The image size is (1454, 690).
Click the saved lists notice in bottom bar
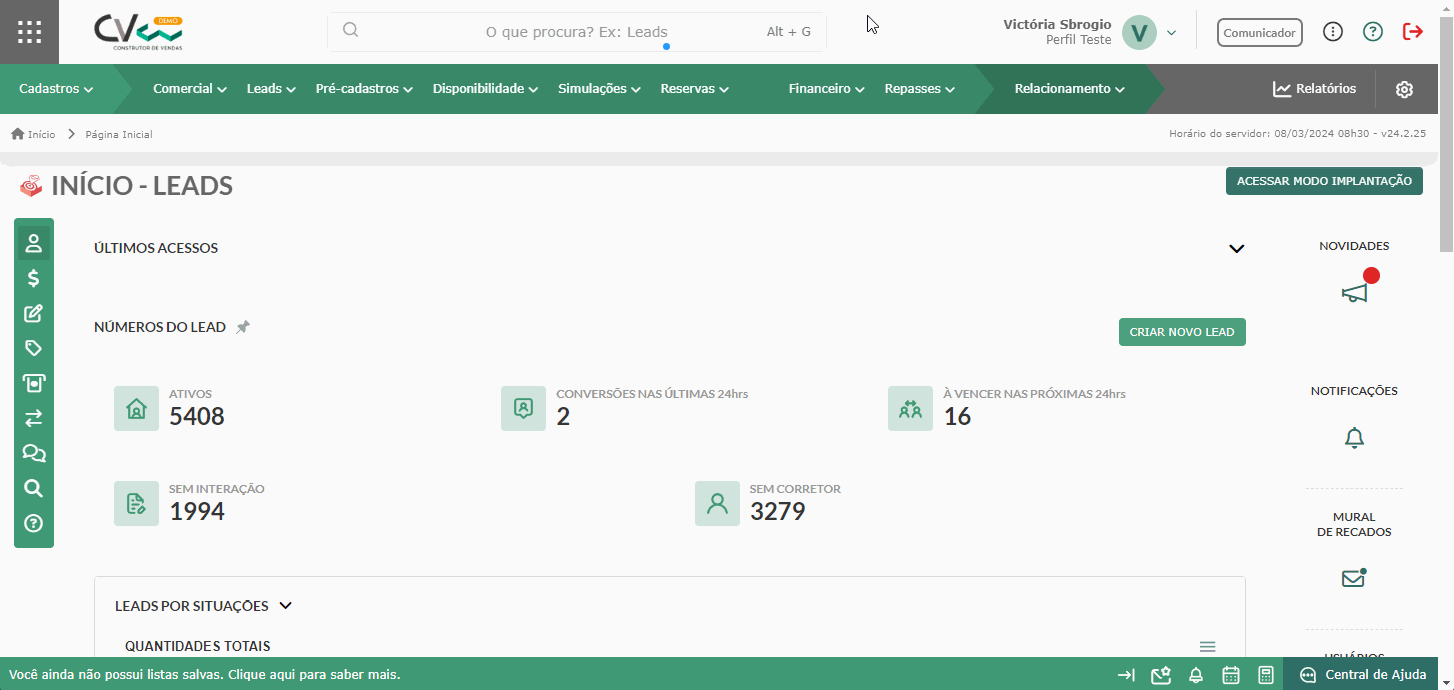(x=204, y=675)
